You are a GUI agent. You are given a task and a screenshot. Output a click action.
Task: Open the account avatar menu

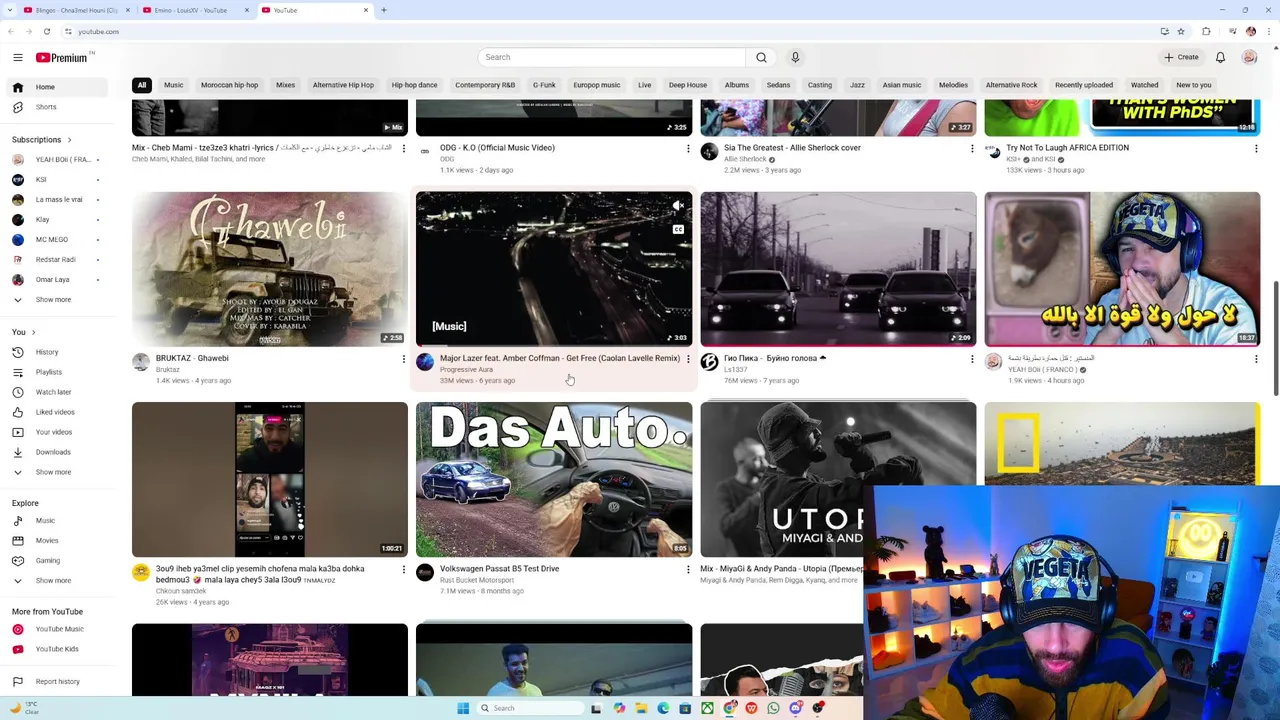1249,57
